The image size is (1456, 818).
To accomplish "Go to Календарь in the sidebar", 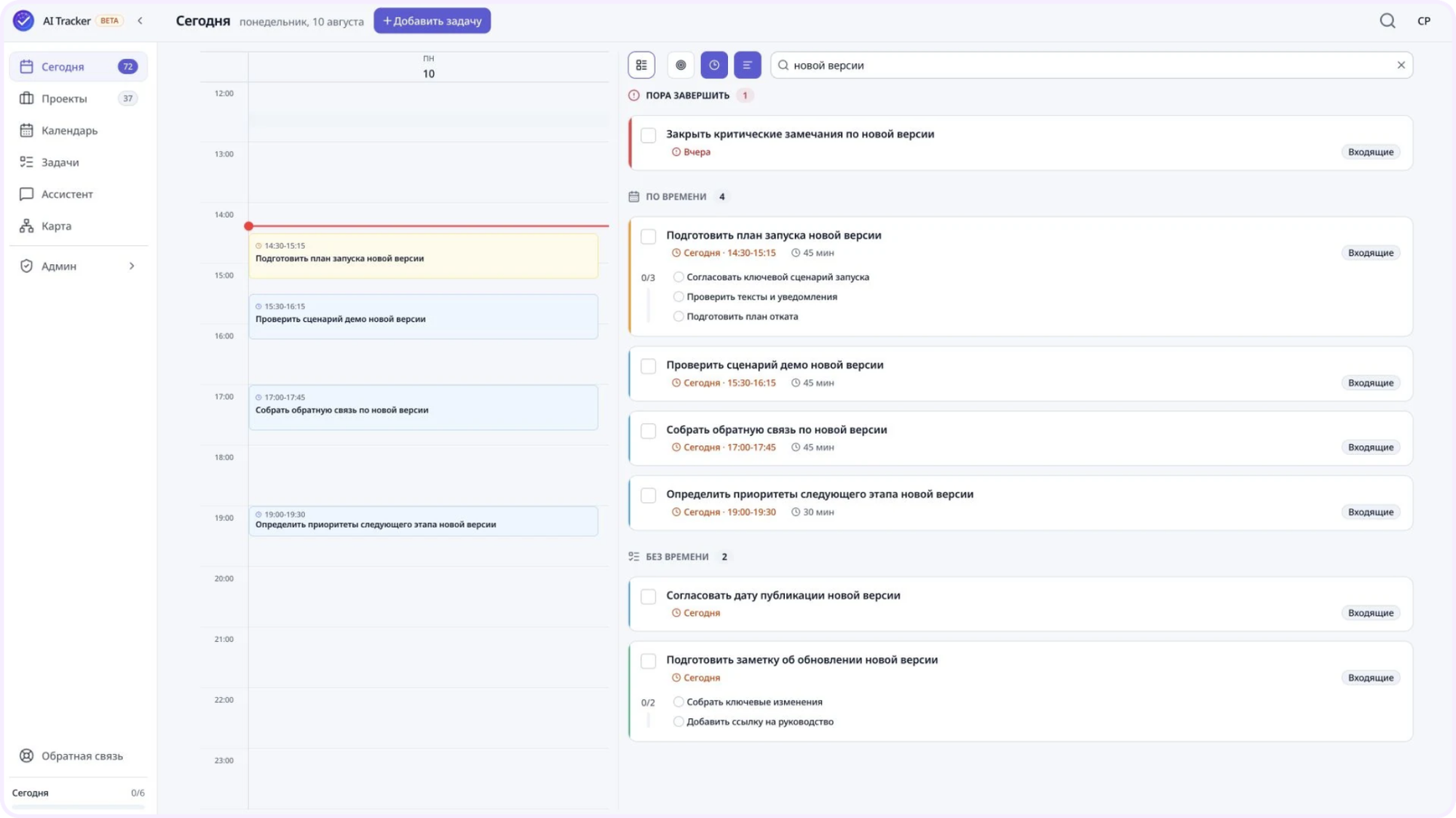I will click(x=79, y=130).
